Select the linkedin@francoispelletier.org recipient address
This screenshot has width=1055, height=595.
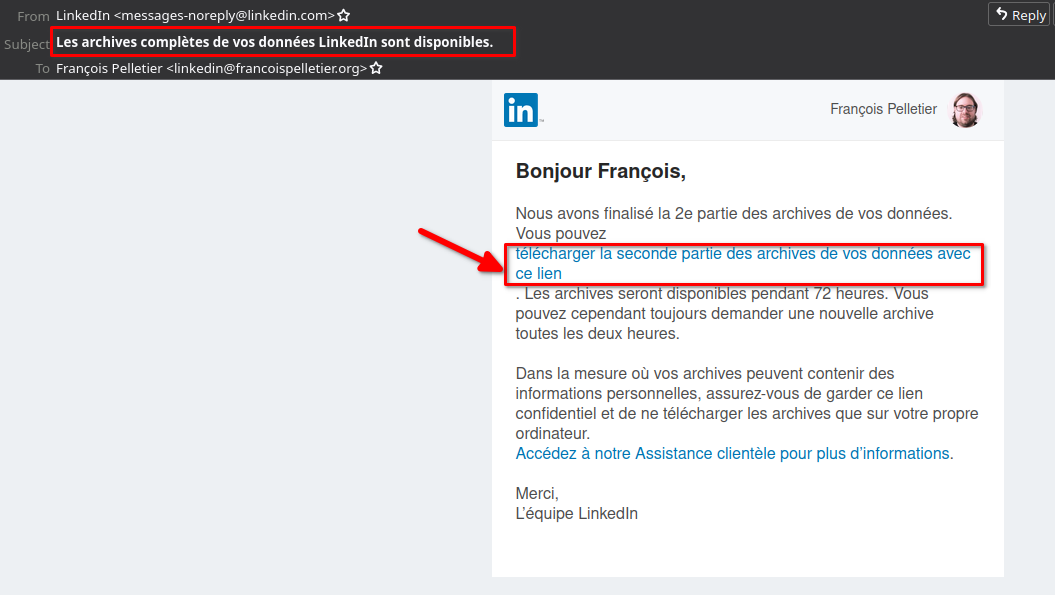click(266, 68)
